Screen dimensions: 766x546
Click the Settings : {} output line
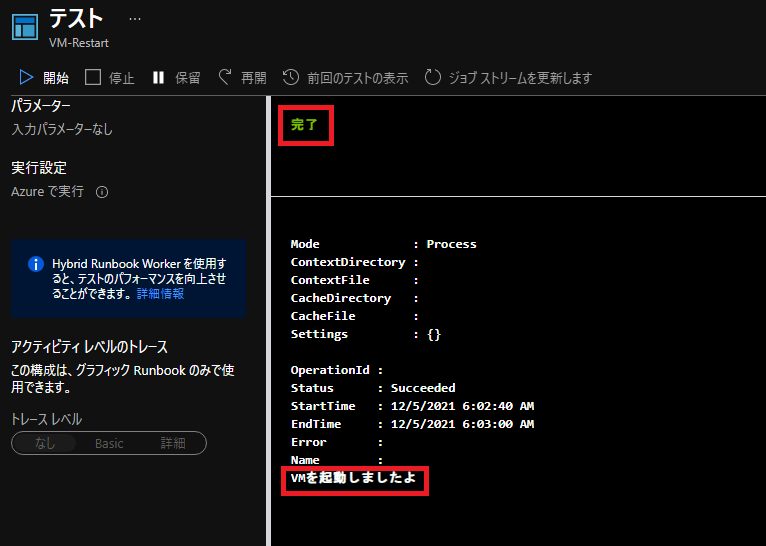(x=366, y=335)
